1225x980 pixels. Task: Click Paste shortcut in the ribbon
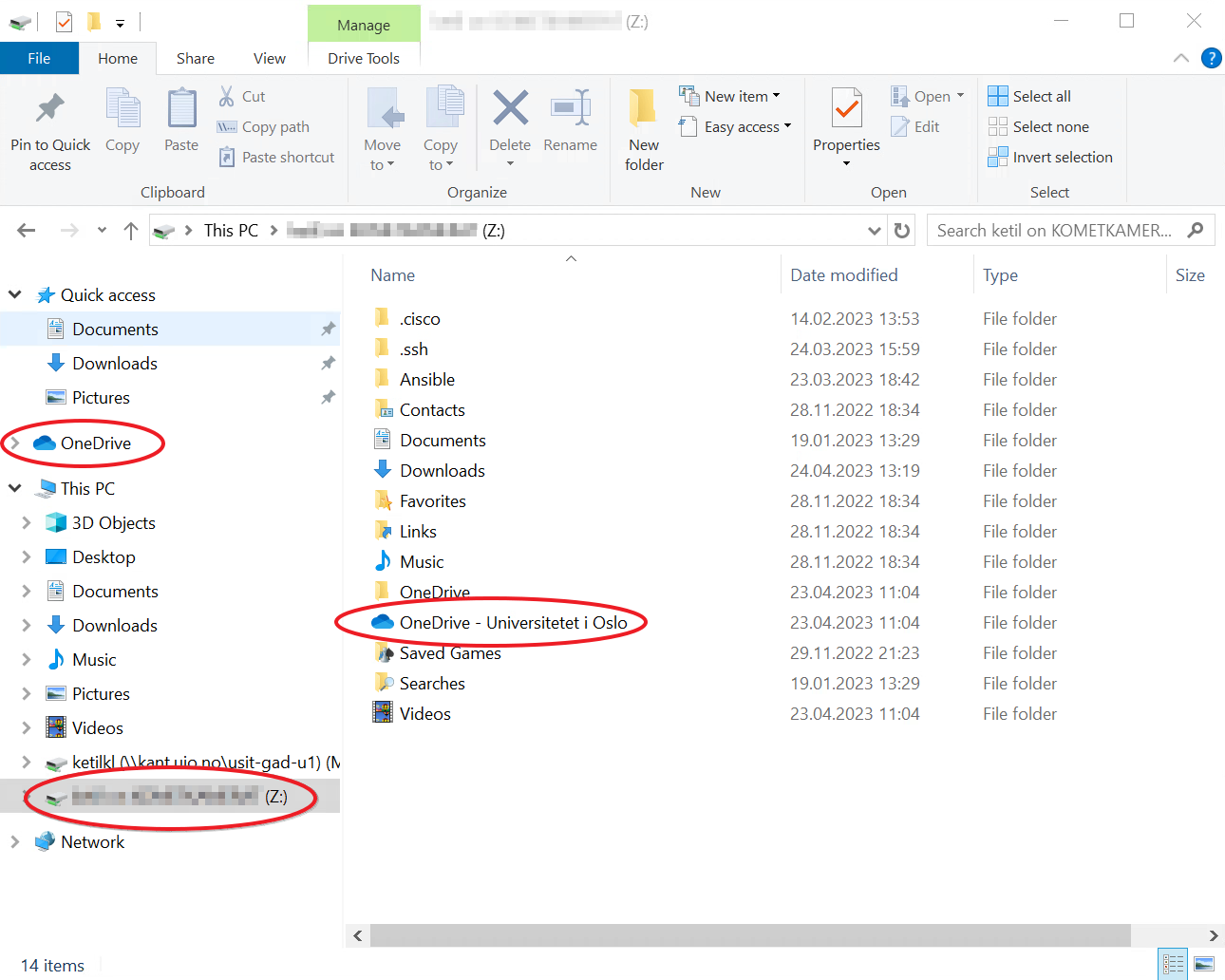pyautogui.click(x=276, y=157)
